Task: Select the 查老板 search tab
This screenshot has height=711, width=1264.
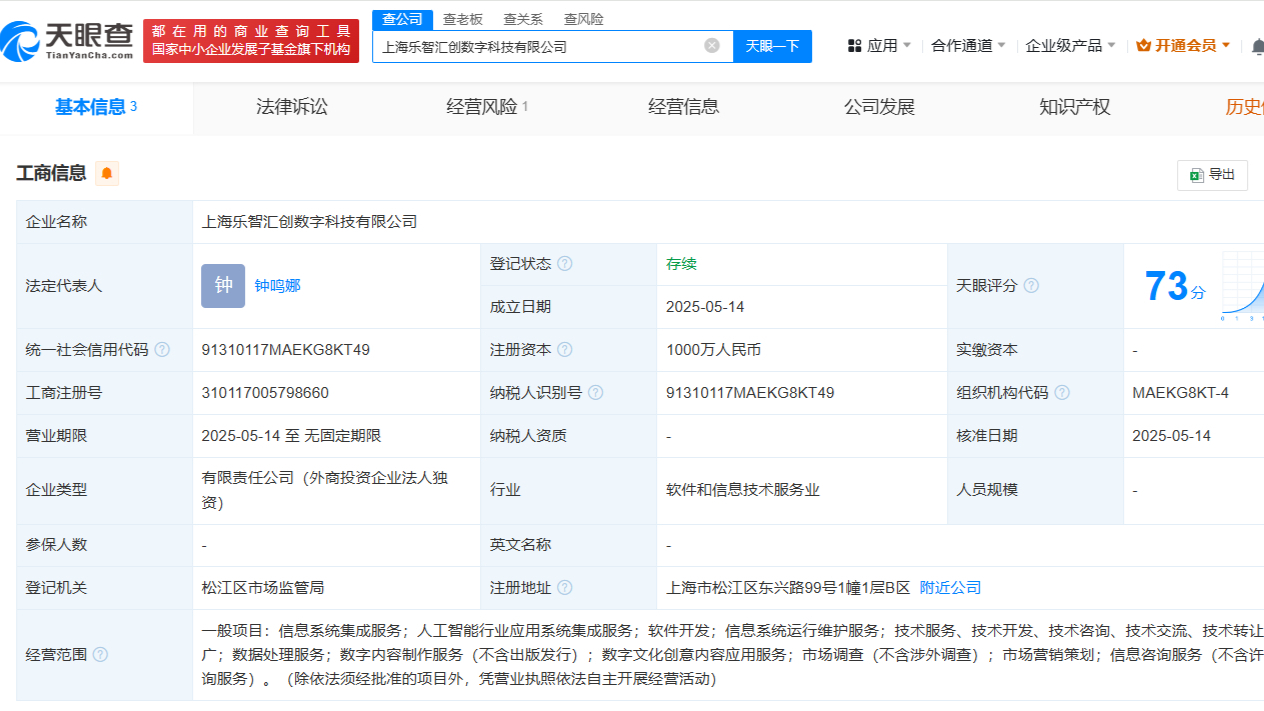Action: (x=463, y=19)
